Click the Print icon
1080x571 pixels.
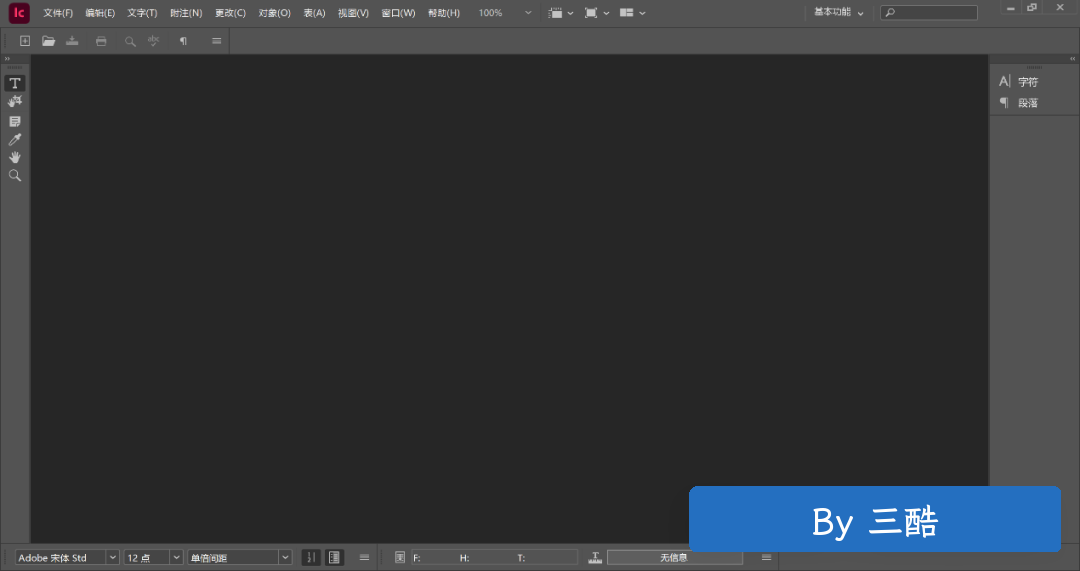click(101, 41)
